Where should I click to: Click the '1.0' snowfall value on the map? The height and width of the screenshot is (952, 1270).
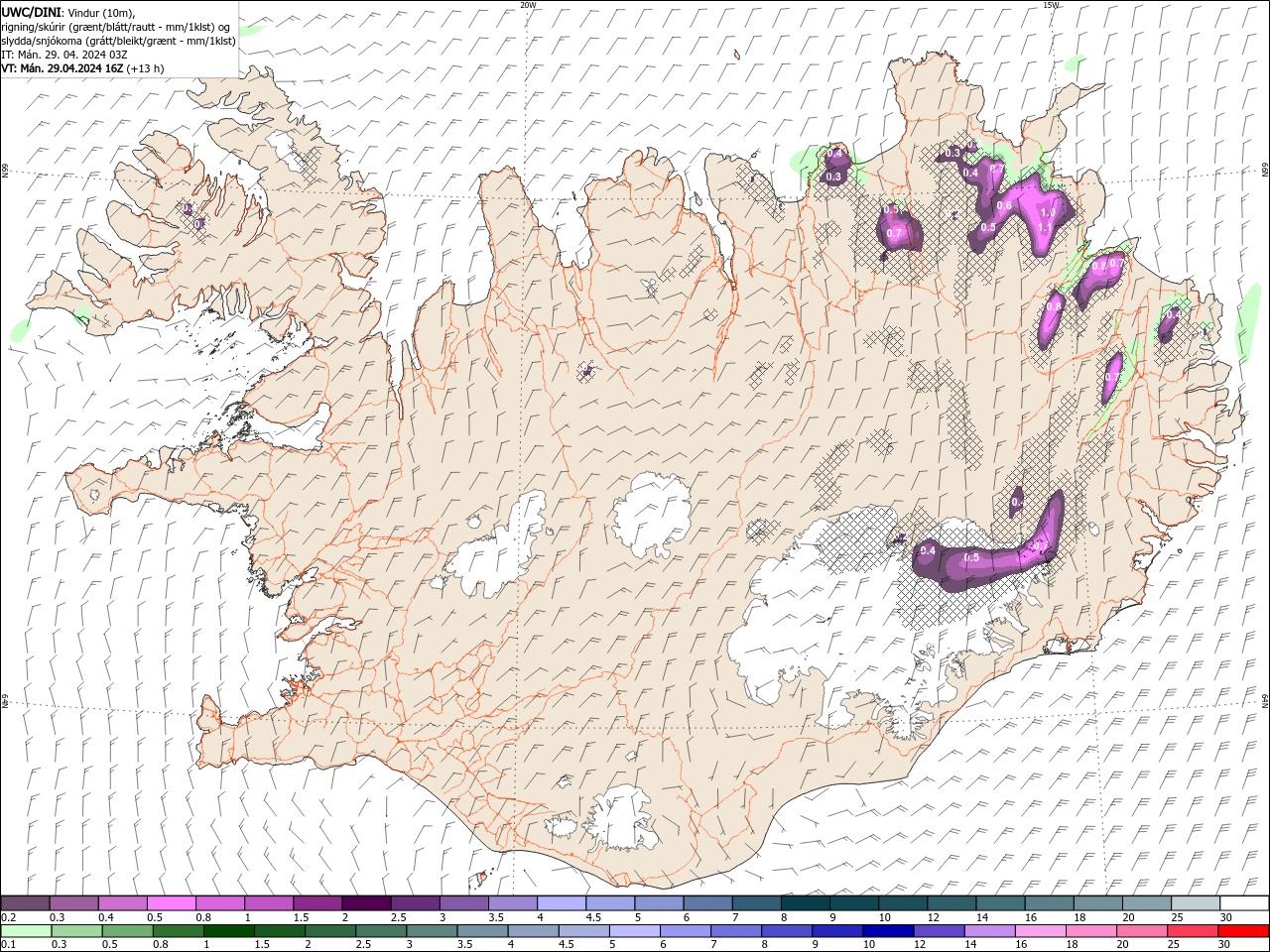(x=1047, y=213)
